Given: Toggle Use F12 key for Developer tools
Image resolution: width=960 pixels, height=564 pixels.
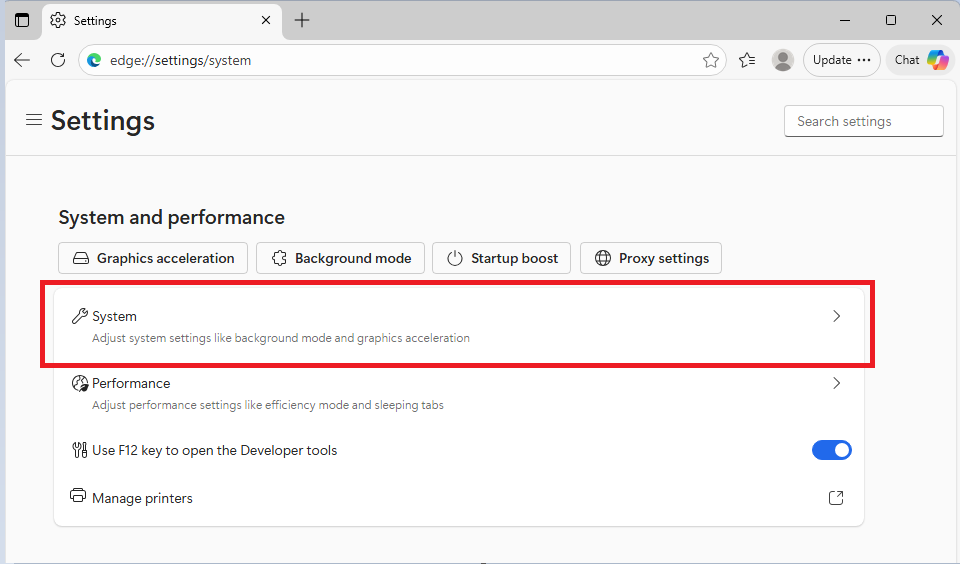Looking at the screenshot, I should [831, 450].
